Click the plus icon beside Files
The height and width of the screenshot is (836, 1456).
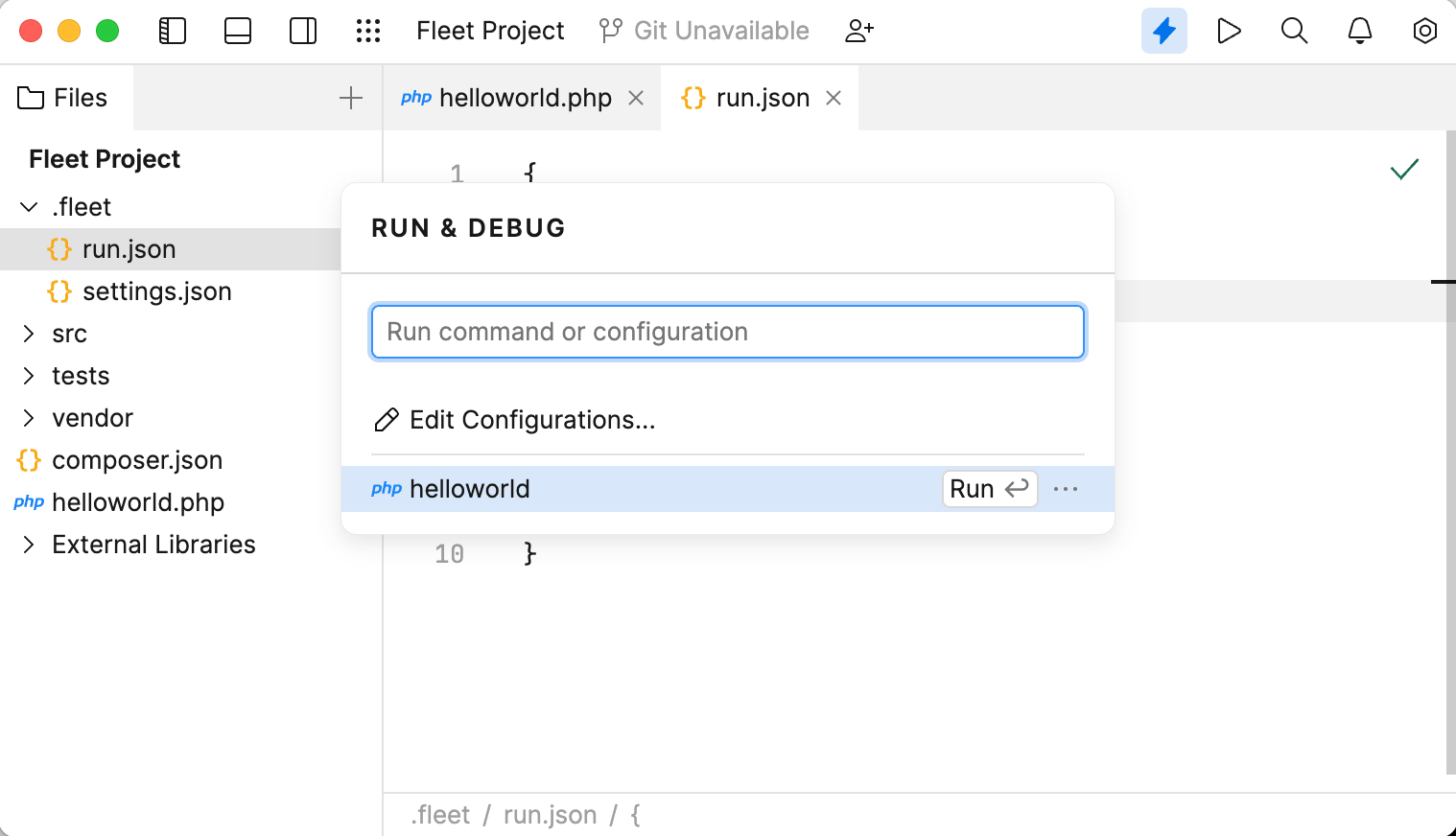tap(351, 98)
